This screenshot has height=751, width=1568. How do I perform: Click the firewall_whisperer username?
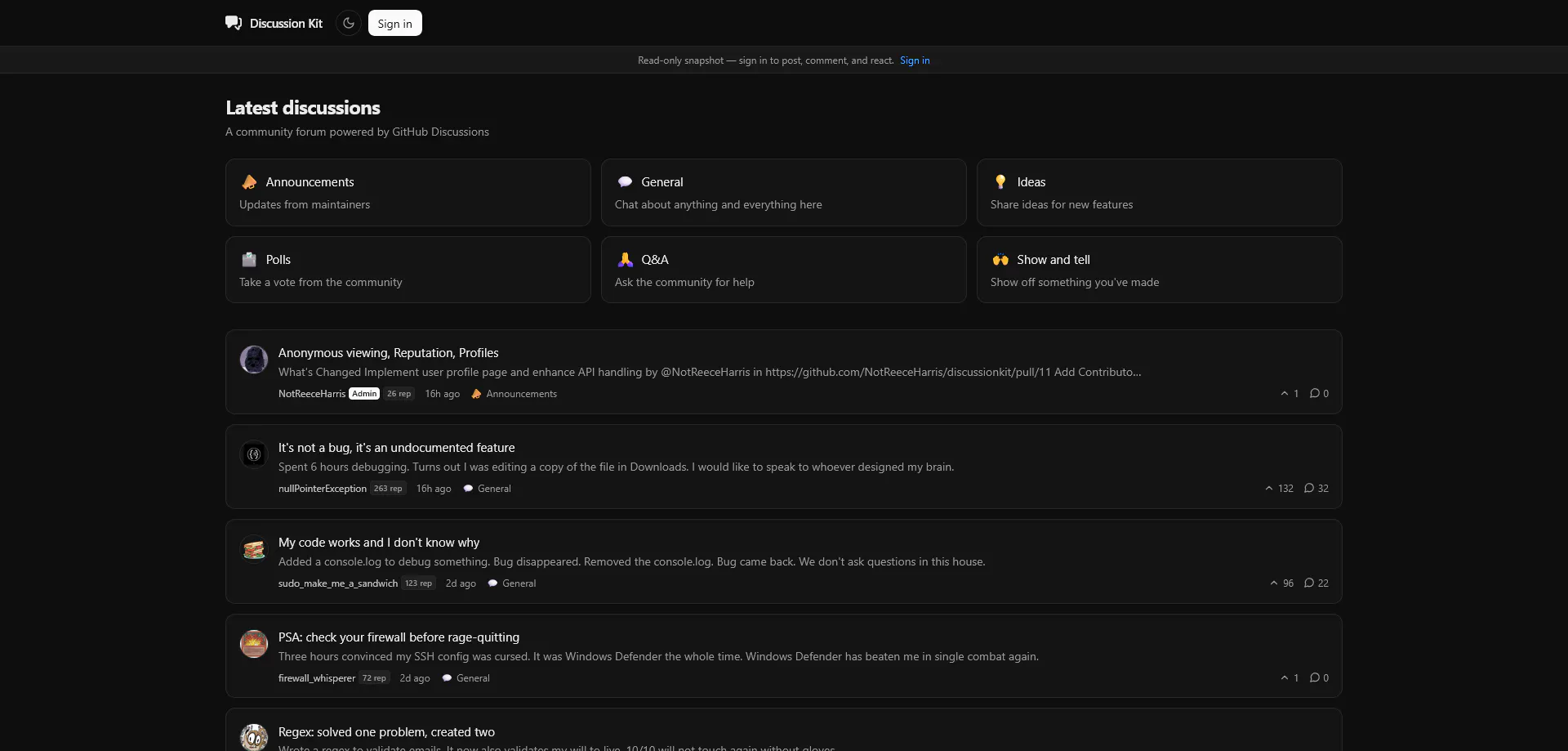(x=317, y=678)
